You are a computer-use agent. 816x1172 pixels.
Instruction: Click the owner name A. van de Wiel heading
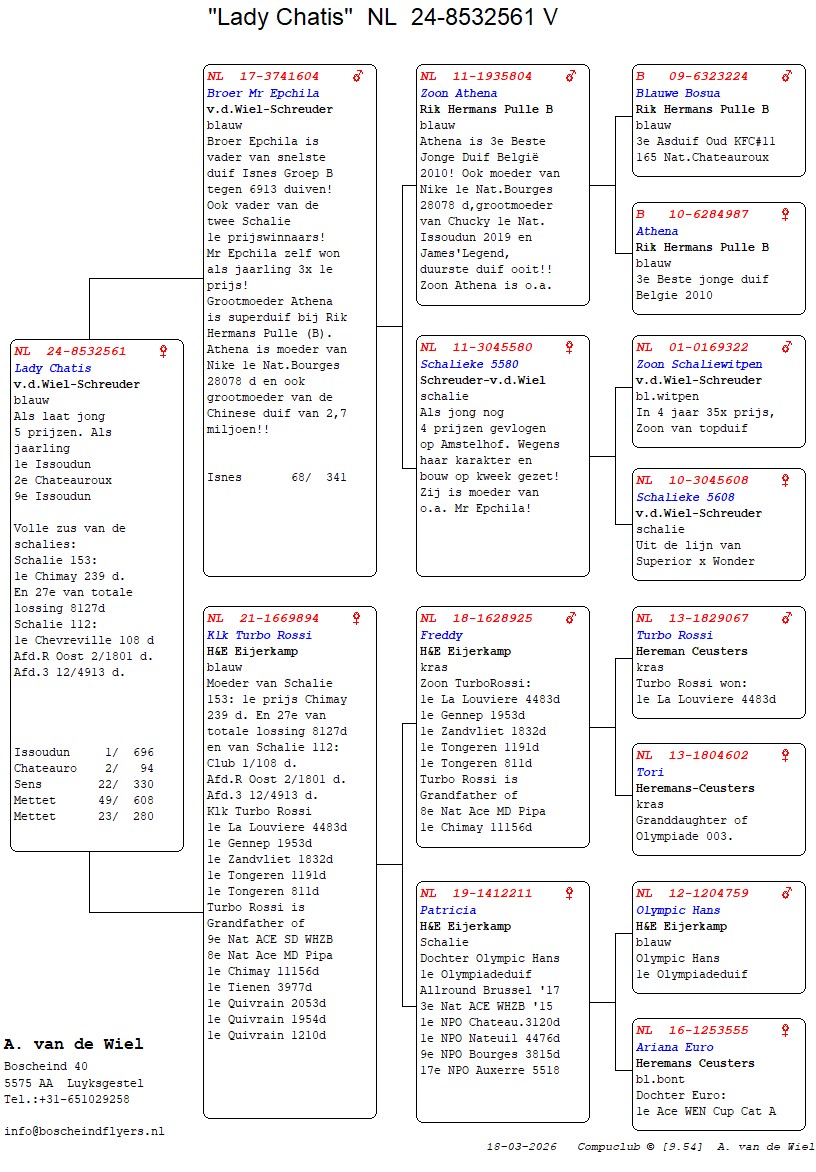pos(74,1044)
